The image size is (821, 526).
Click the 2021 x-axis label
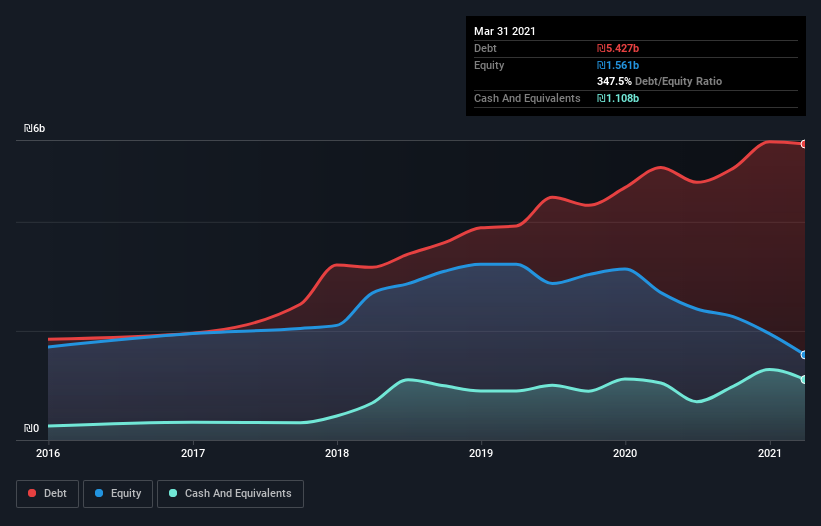770,453
